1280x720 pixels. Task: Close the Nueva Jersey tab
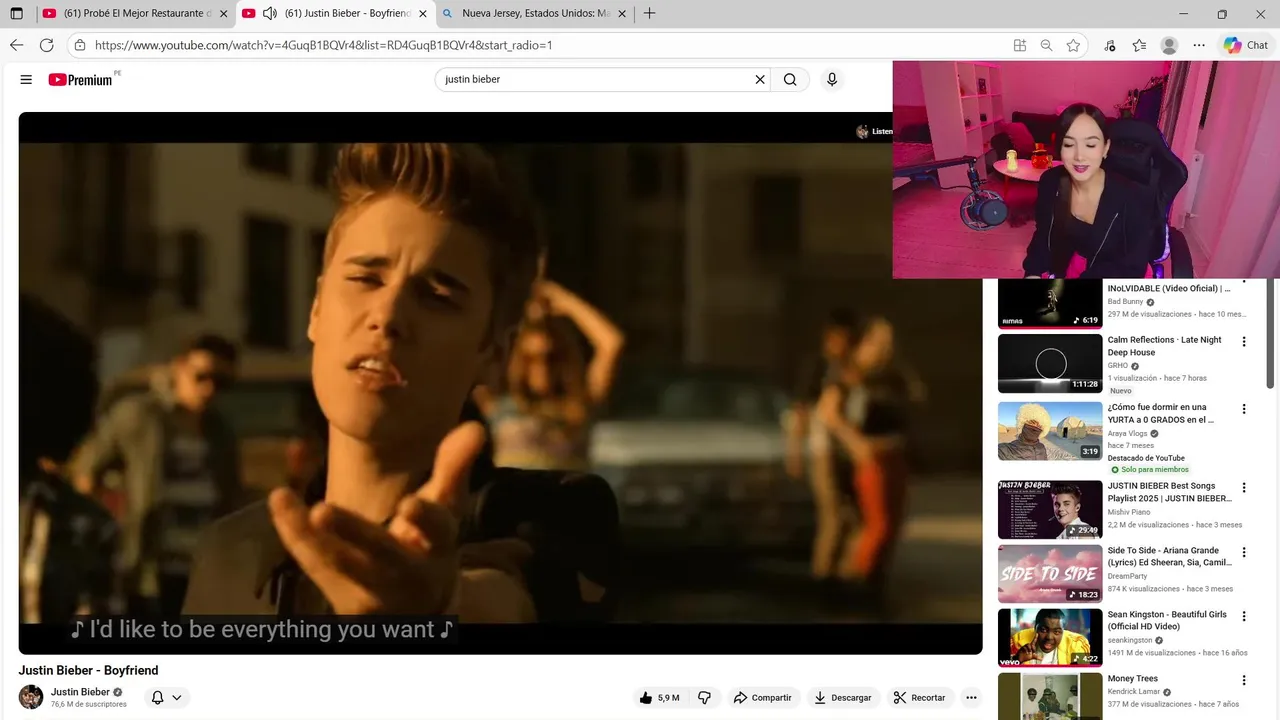point(623,14)
